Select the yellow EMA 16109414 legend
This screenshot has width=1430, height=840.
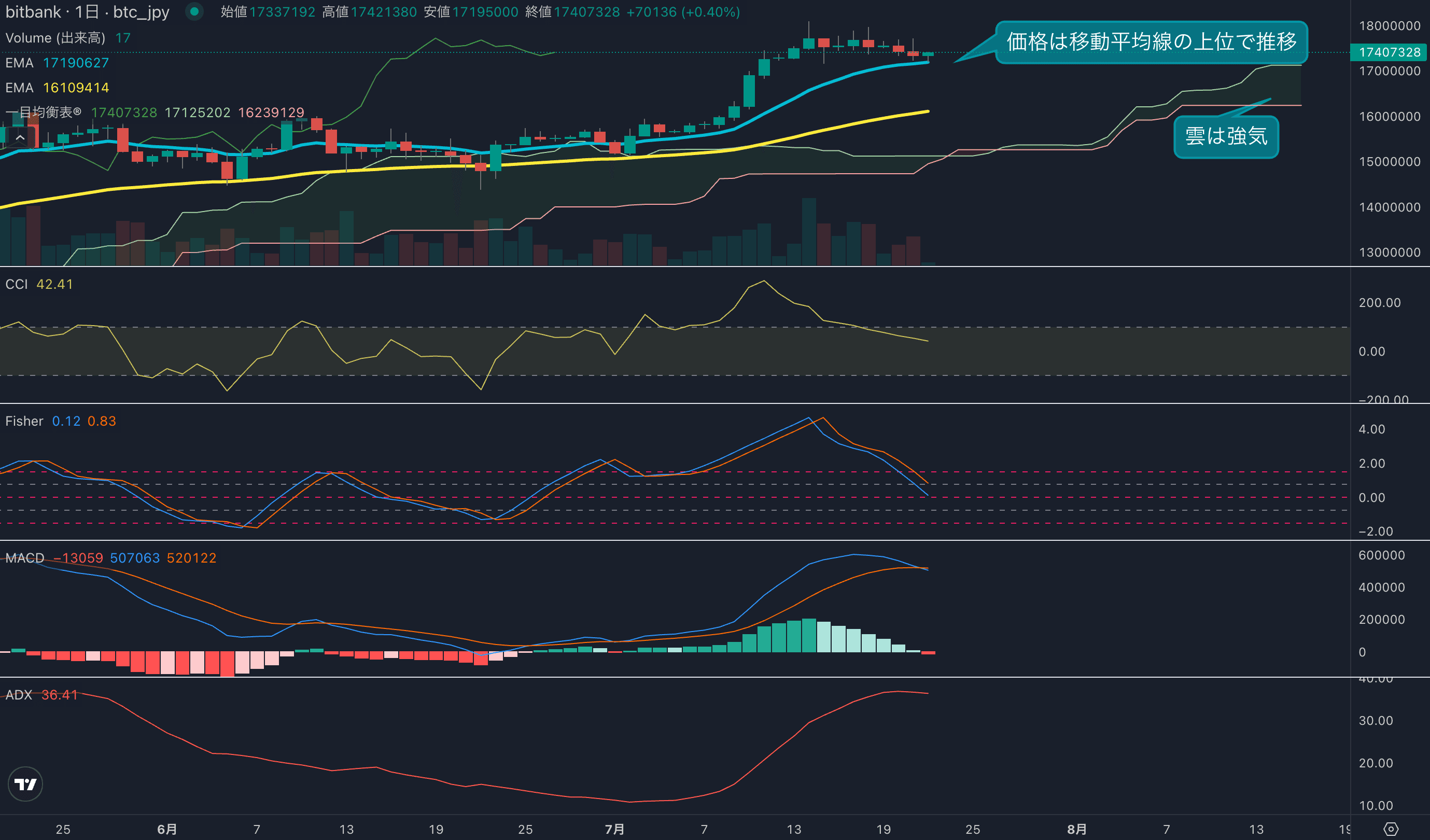tap(57, 88)
